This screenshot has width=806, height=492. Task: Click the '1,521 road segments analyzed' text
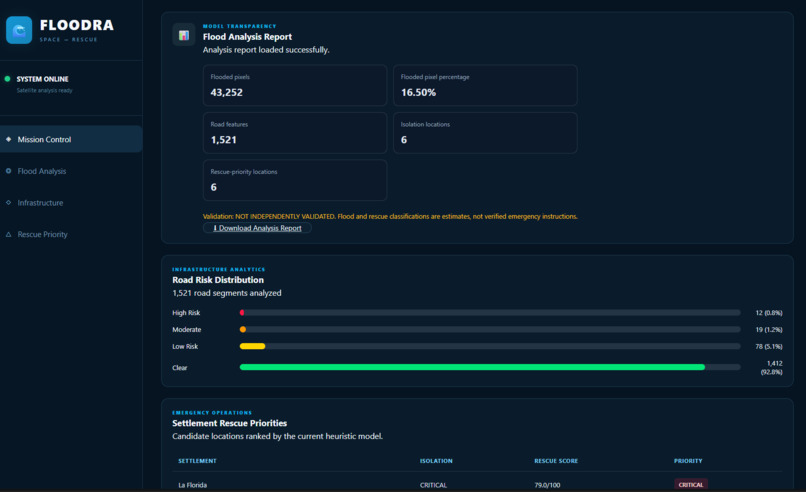point(227,293)
